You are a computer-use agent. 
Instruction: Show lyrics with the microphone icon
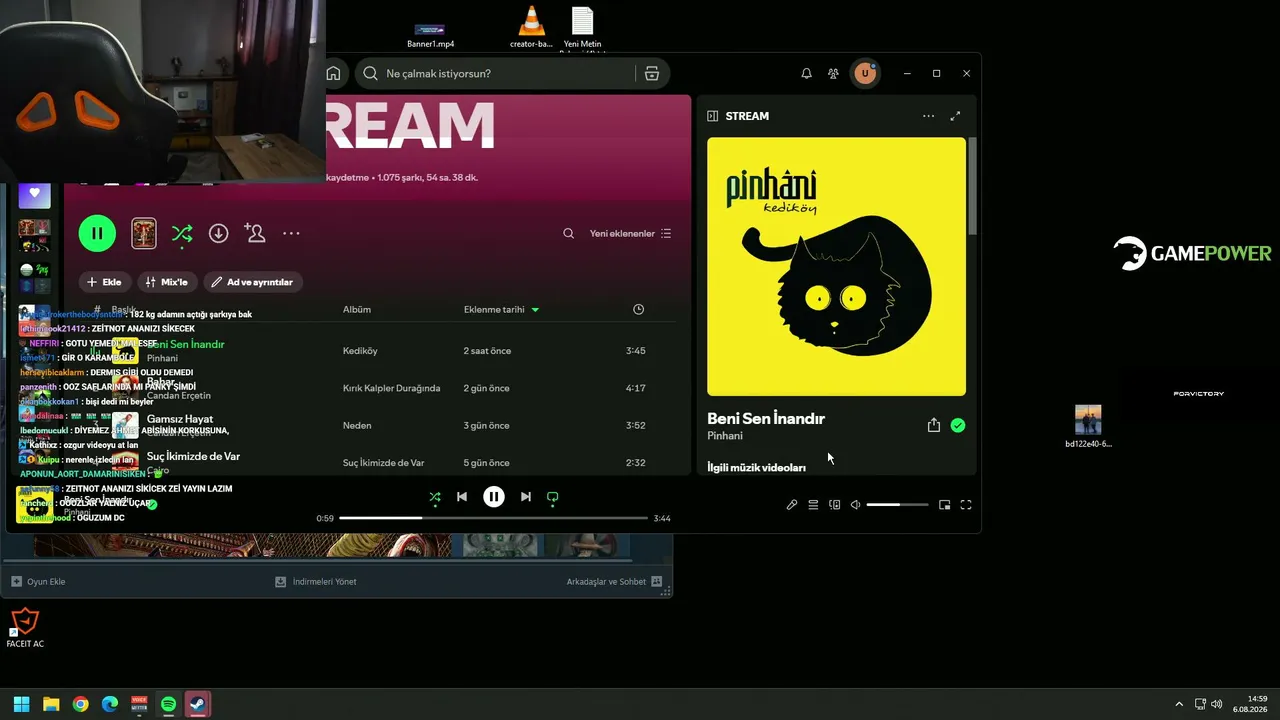click(792, 505)
